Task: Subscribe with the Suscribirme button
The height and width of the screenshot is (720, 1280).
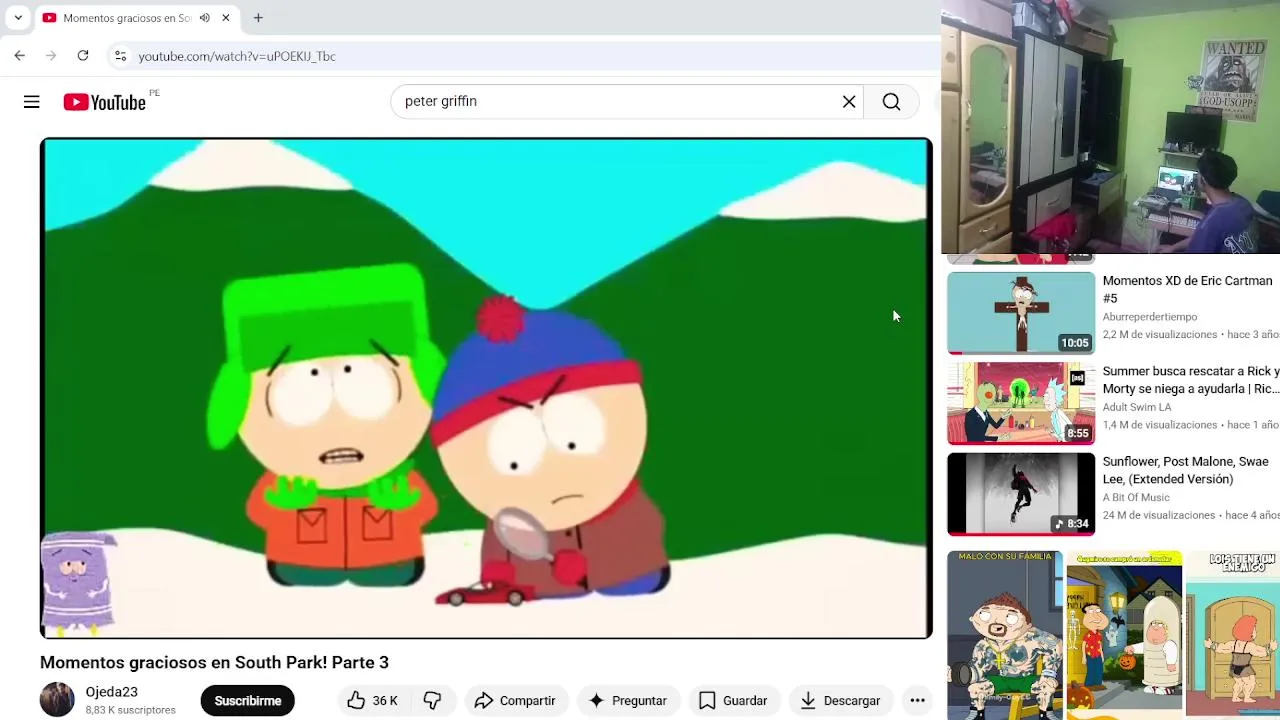Action: (x=247, y=701)
